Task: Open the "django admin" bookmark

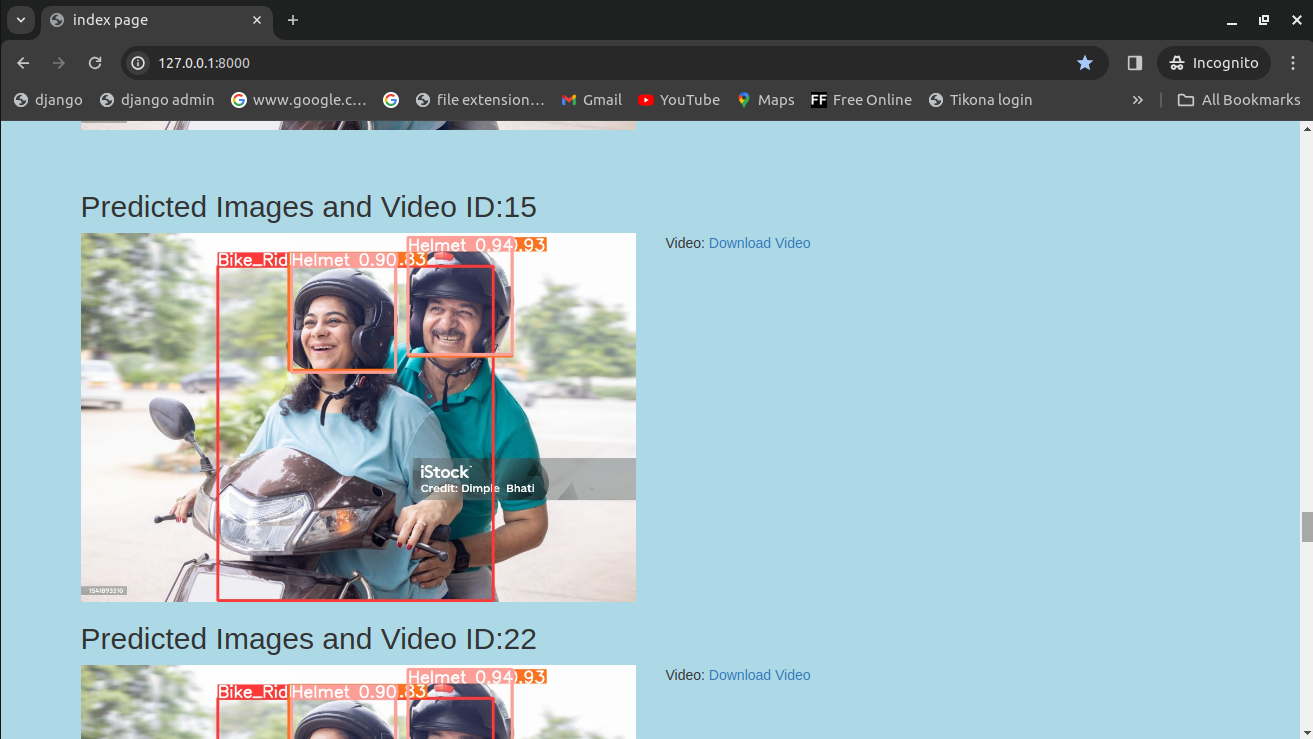Action: [157, 100]
